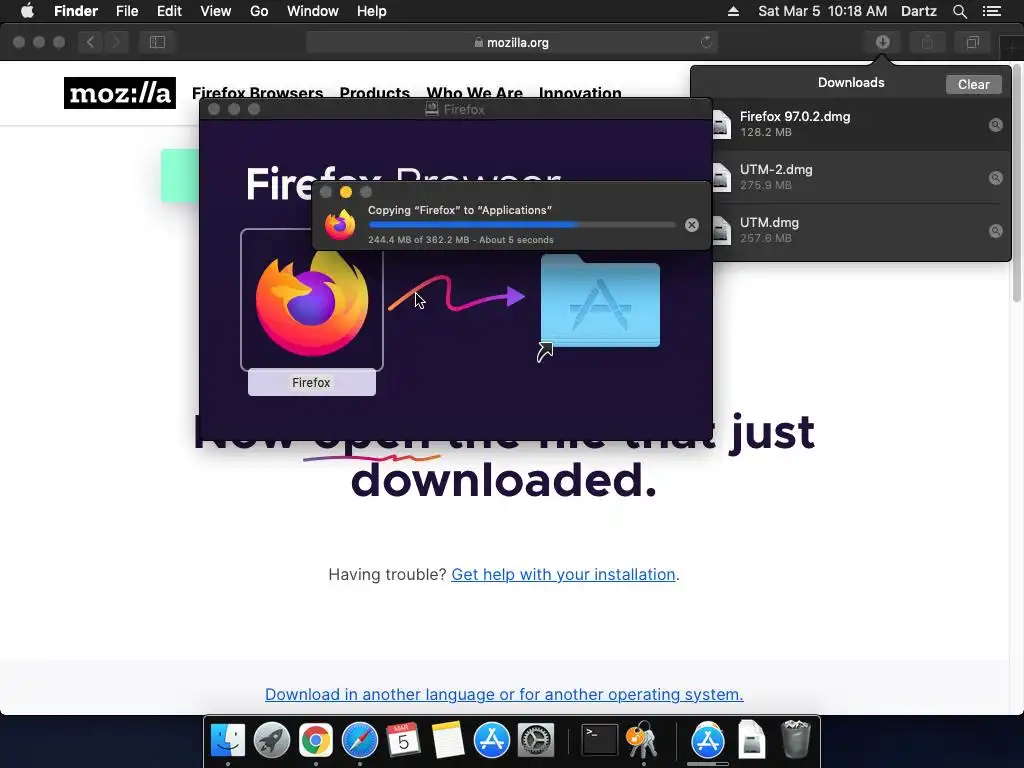1024x768 pixels.
Task: Open Products nav menu
Action: point(375,93)
